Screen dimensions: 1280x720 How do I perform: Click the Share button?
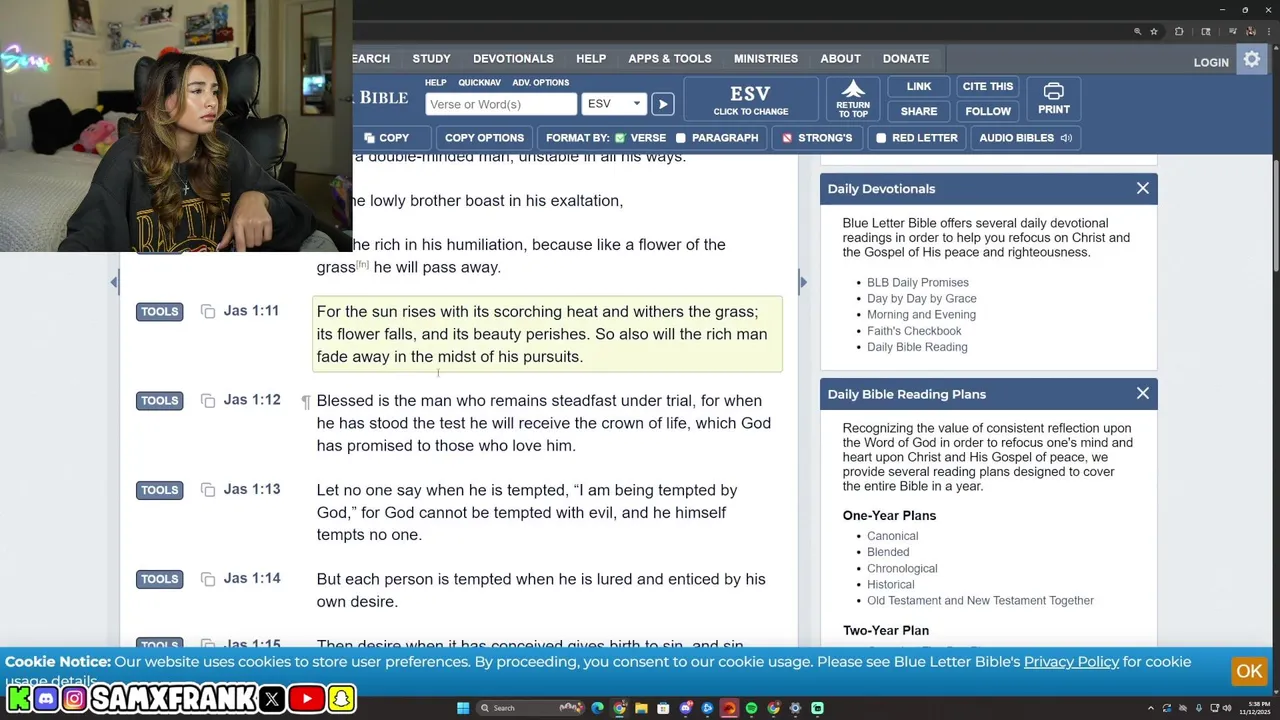click(x=919, y=111)
